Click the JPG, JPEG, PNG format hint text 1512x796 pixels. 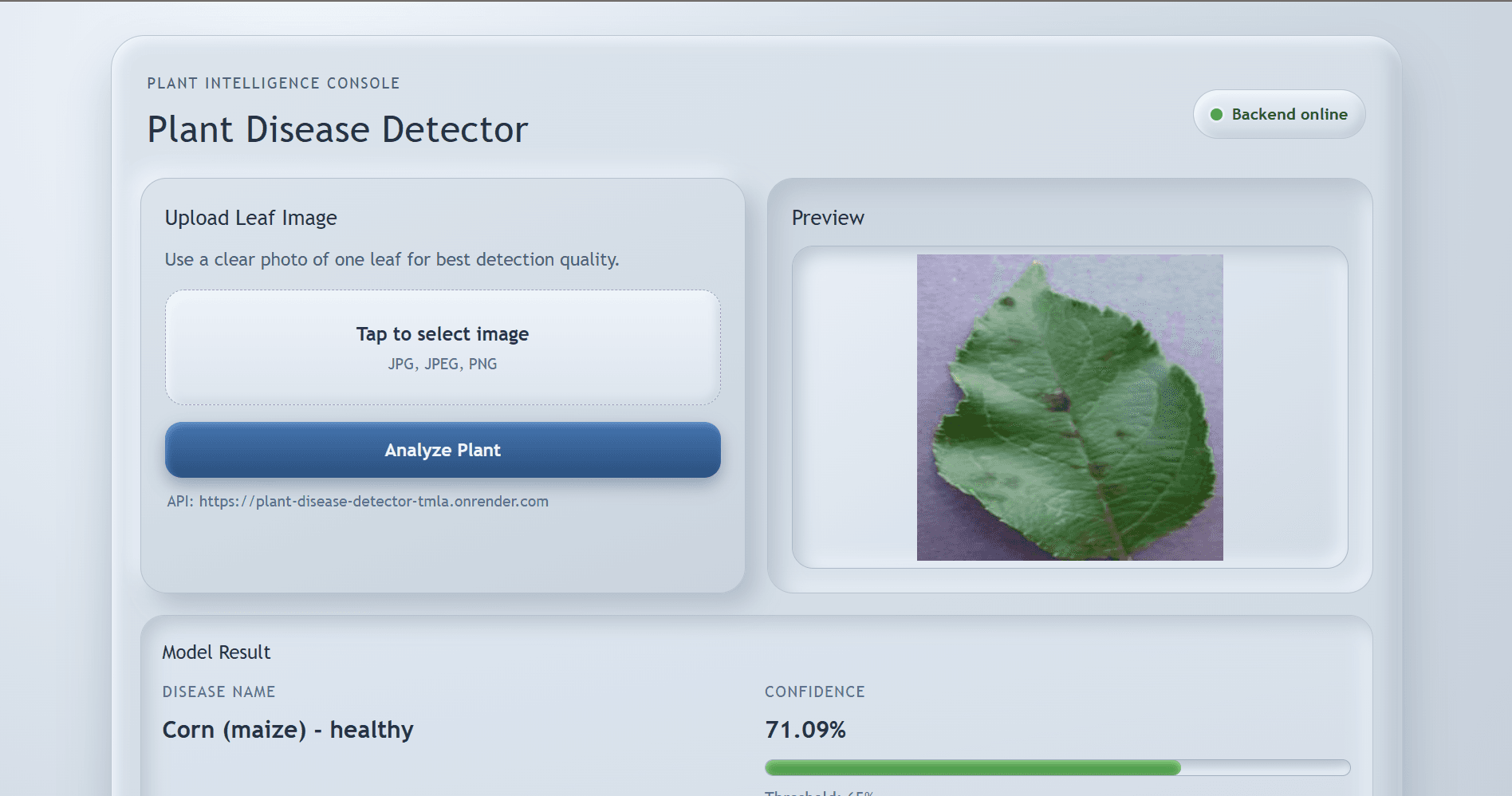point(442,364)
